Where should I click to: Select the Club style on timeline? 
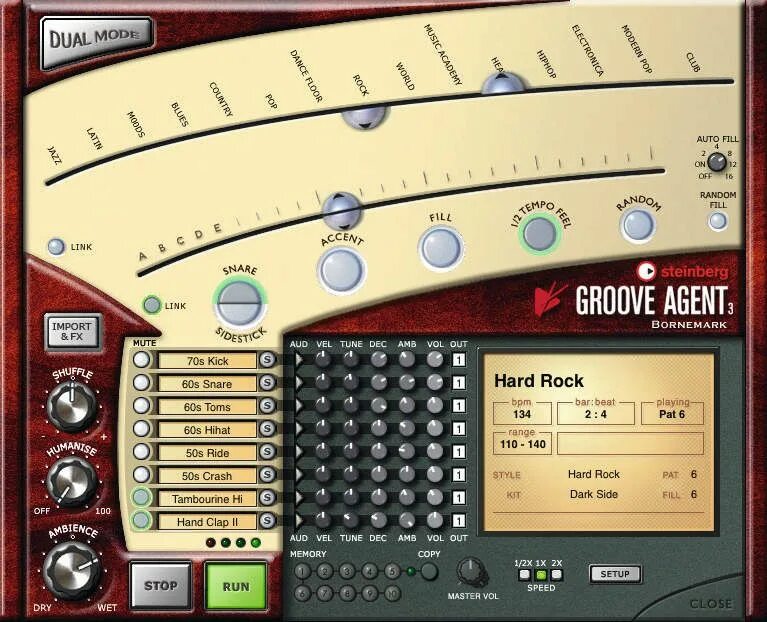pyautogui.click(x=693, y=62)
